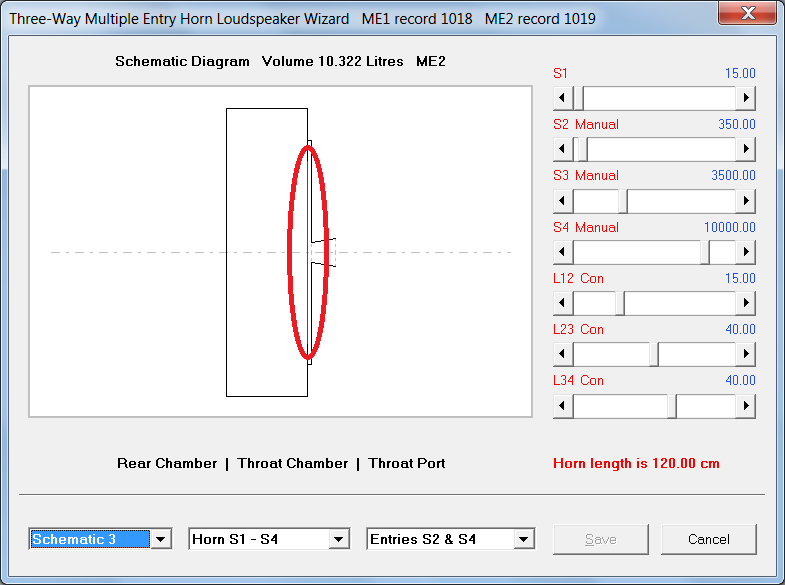Click the S2 slider thumb
The height and width of the screenshot is (585, 785).
pos(582,149)
